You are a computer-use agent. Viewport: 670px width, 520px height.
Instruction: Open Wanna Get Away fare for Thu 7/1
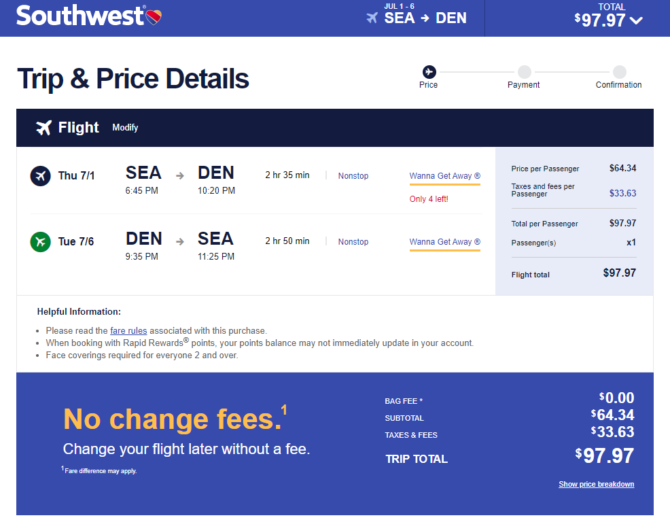[x=445, y=176]
